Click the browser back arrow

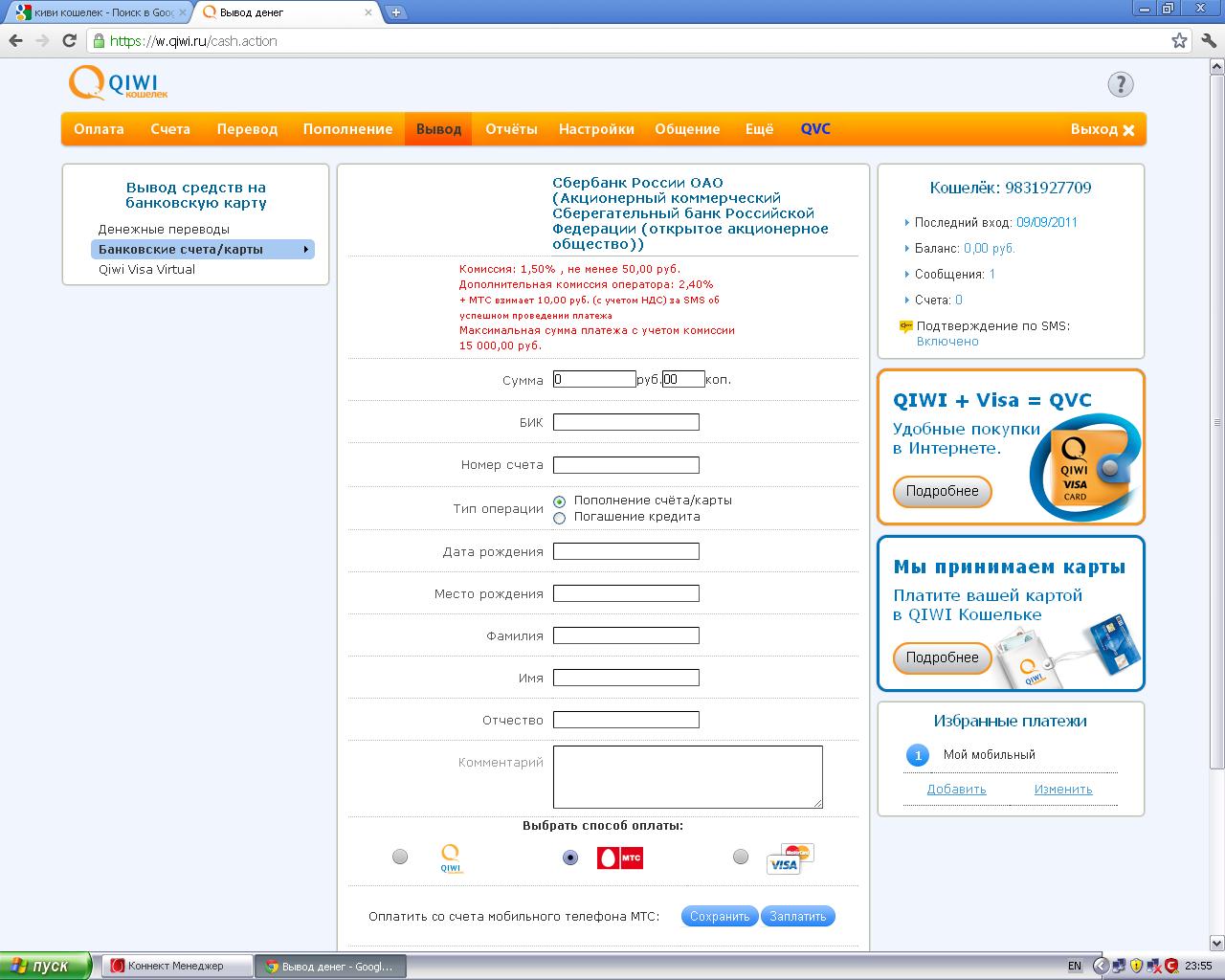tap(15, 41)
